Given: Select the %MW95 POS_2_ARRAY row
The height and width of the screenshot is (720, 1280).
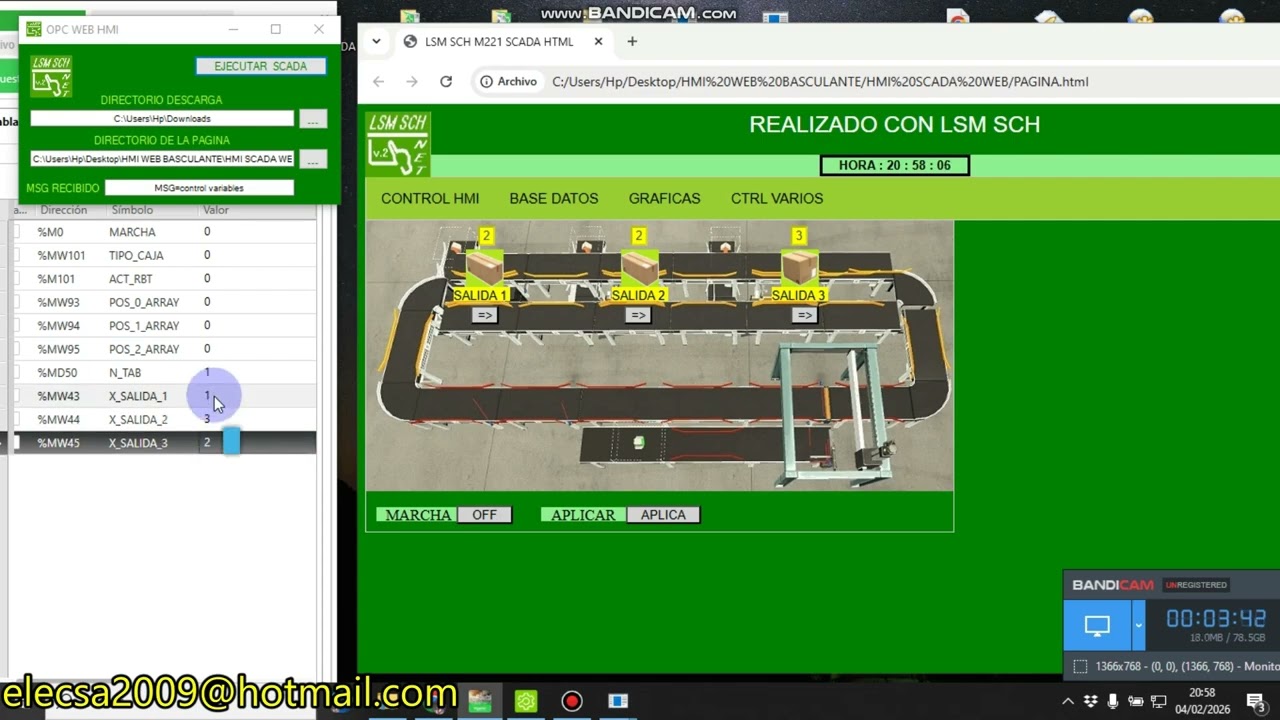Looking at the screenshot, I should [163, 349].
